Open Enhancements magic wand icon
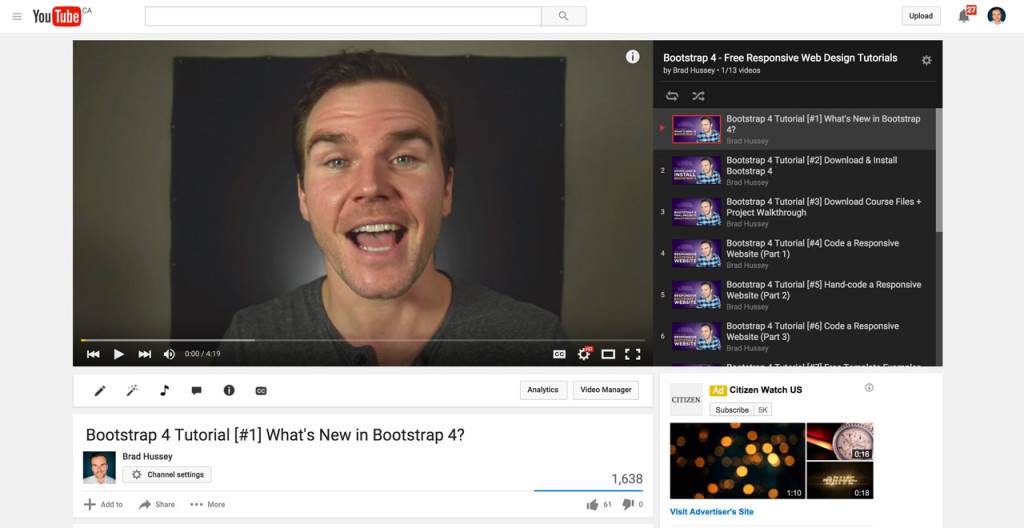The height and width of the screenshot is (528, 1024). pyautogui.click(x=132, y=391)
